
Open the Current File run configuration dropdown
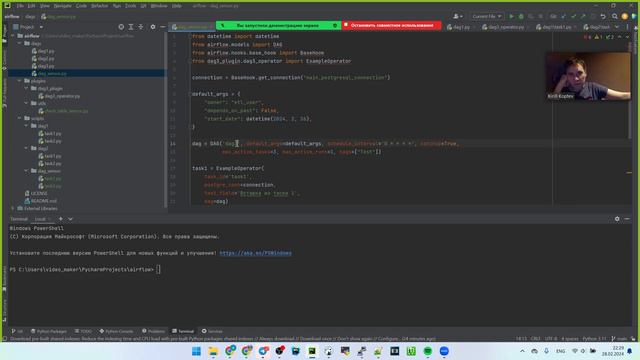pos(487,16)
